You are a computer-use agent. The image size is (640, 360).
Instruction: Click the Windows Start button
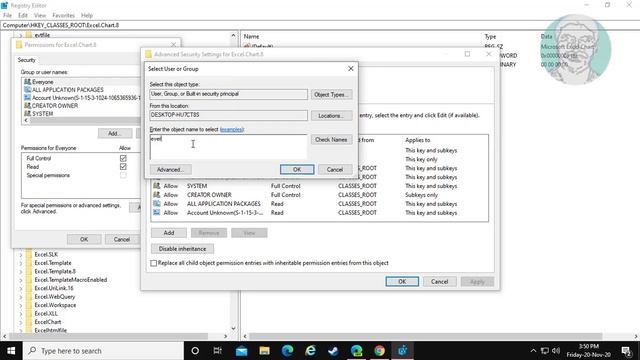point(11,351)
